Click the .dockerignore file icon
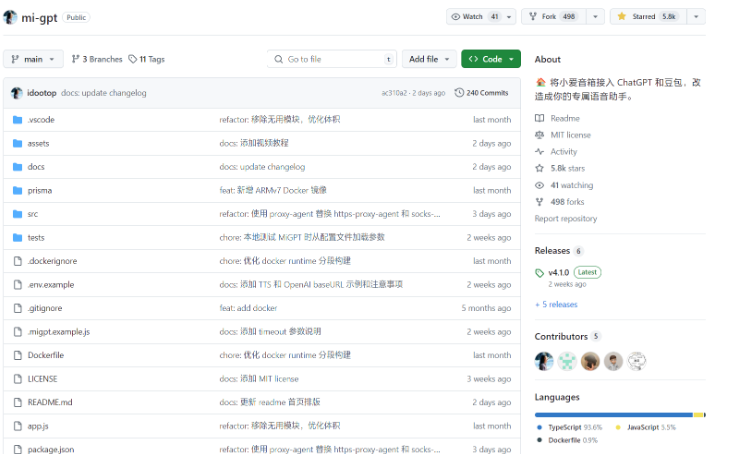This screenshot has width=756, height=454. pyautogui.click(x=18, y=261)
